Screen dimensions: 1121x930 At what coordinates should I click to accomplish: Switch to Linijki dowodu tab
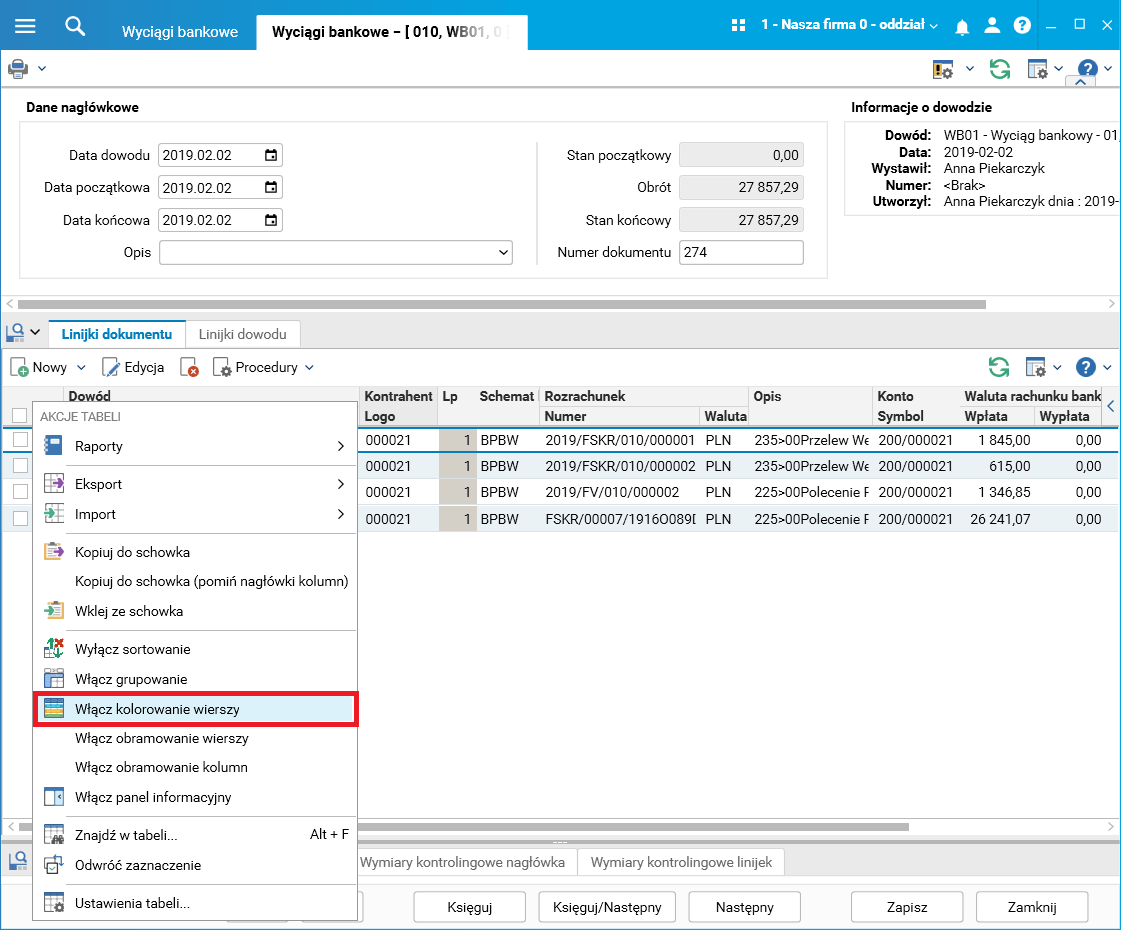pyautogui.click(x=242, y=334)
